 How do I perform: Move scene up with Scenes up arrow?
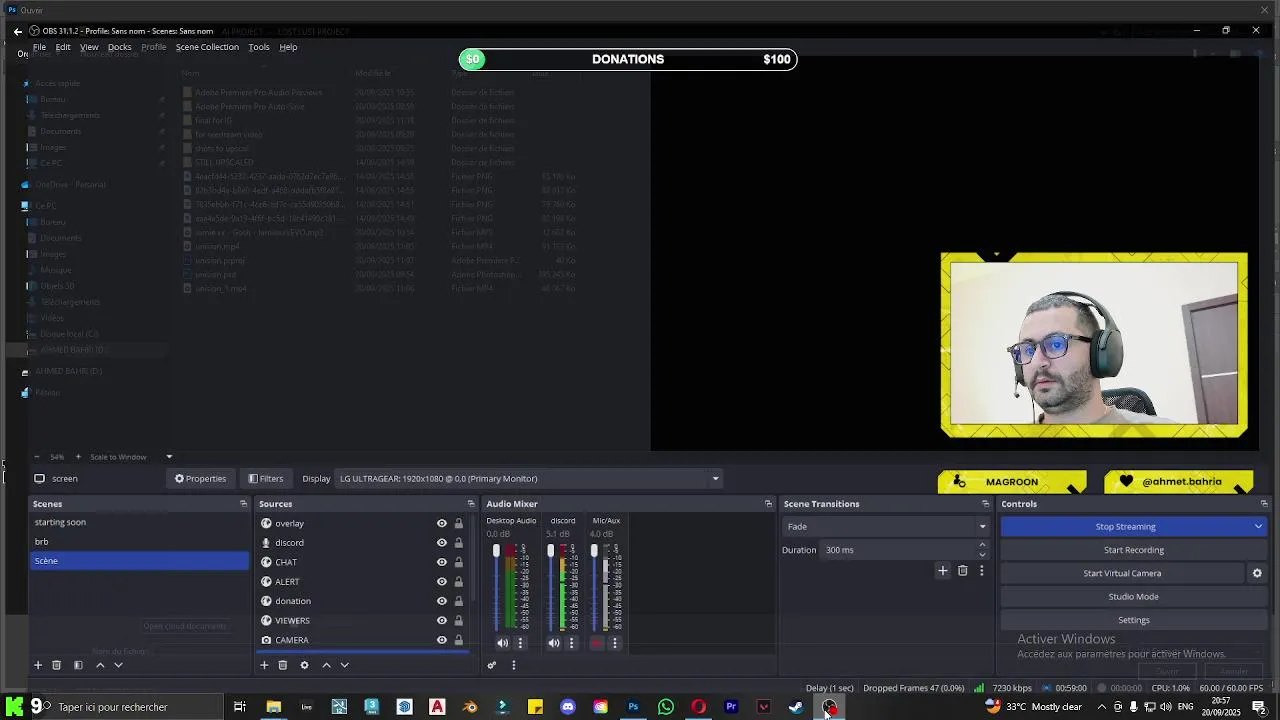tap(100, 665)
